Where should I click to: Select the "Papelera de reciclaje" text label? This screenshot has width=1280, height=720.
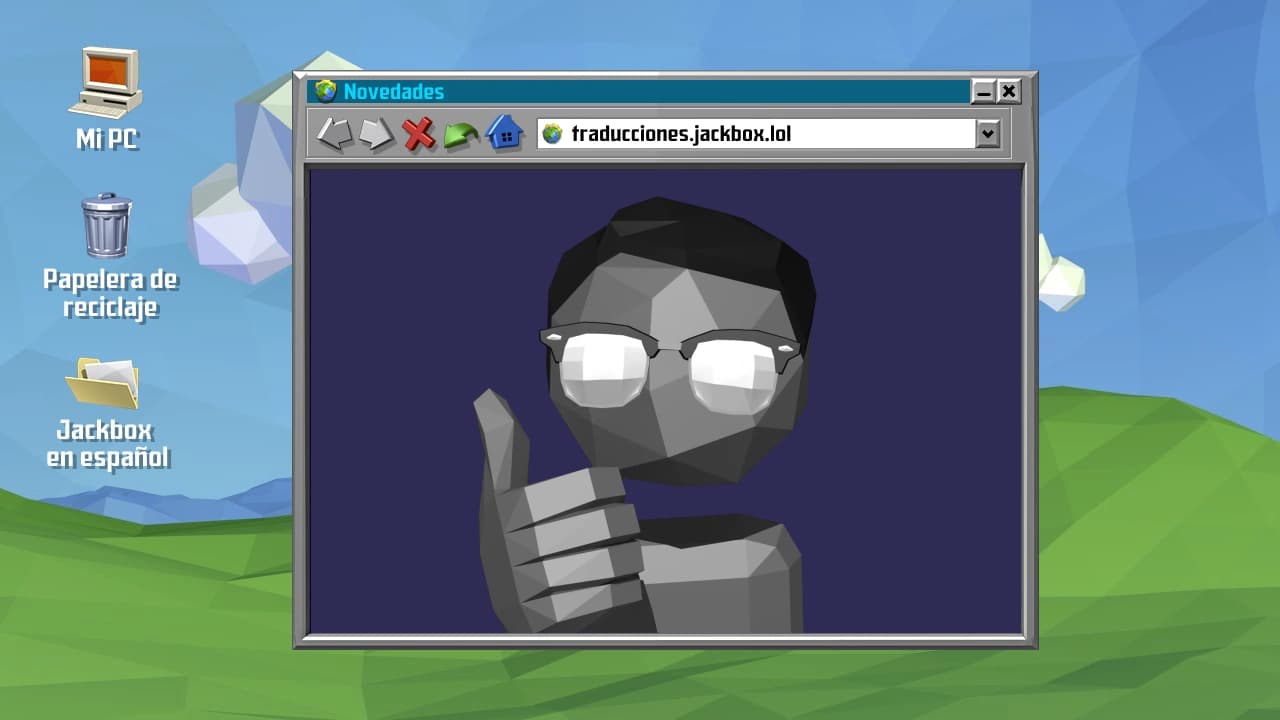(110, 293)
